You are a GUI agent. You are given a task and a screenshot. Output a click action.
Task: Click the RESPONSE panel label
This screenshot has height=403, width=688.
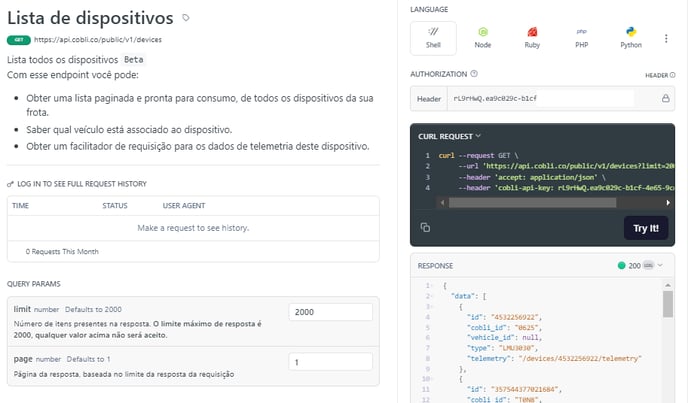[x=435, y=266]
